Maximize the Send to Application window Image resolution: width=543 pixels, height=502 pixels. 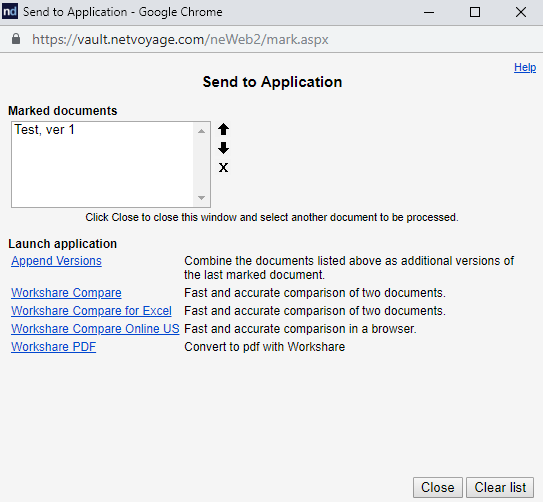pyautogui.click(x=475, y=12)
